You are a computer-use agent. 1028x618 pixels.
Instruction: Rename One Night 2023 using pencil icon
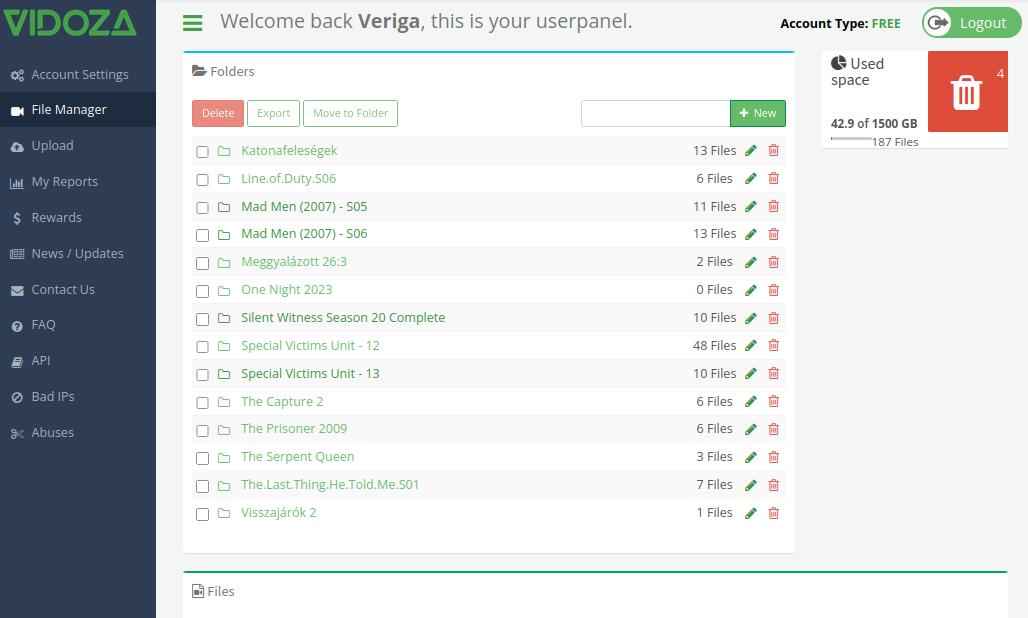[751, 290]
